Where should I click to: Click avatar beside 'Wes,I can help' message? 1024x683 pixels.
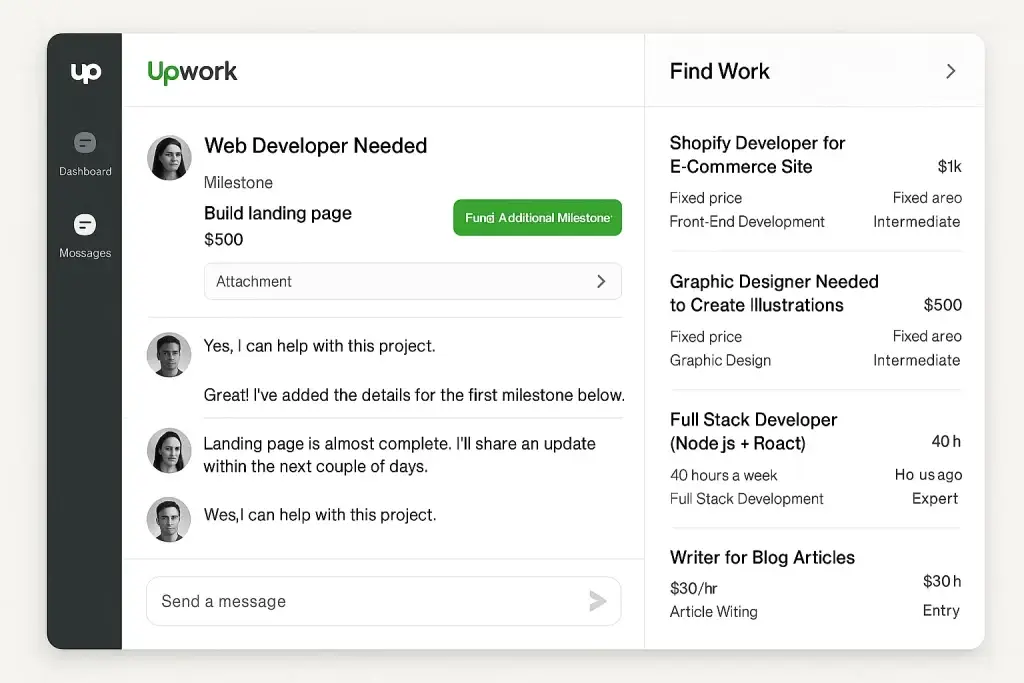169,520
